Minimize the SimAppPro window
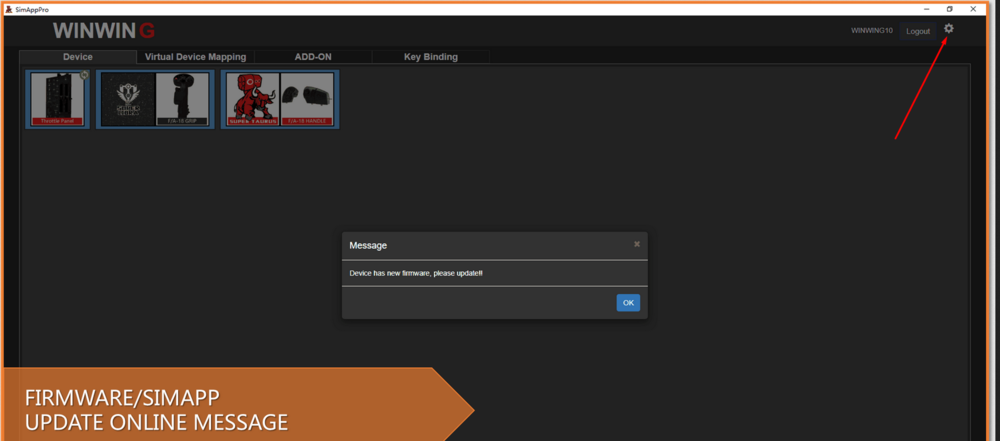Screen dimensions: 1000x441 926,9
